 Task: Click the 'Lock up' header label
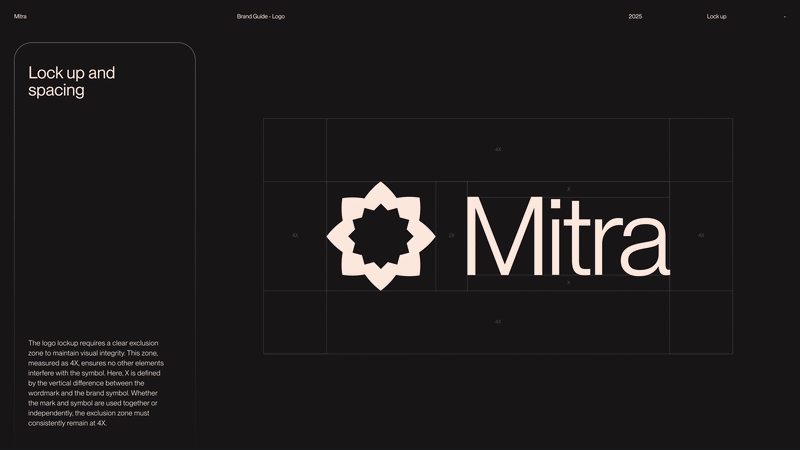[x=716, y=17]
